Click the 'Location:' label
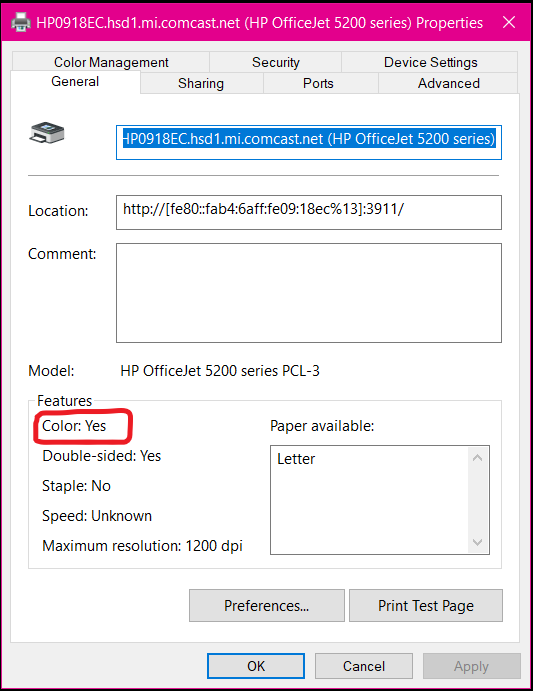533x691 pixels. [x=58, y=211]
